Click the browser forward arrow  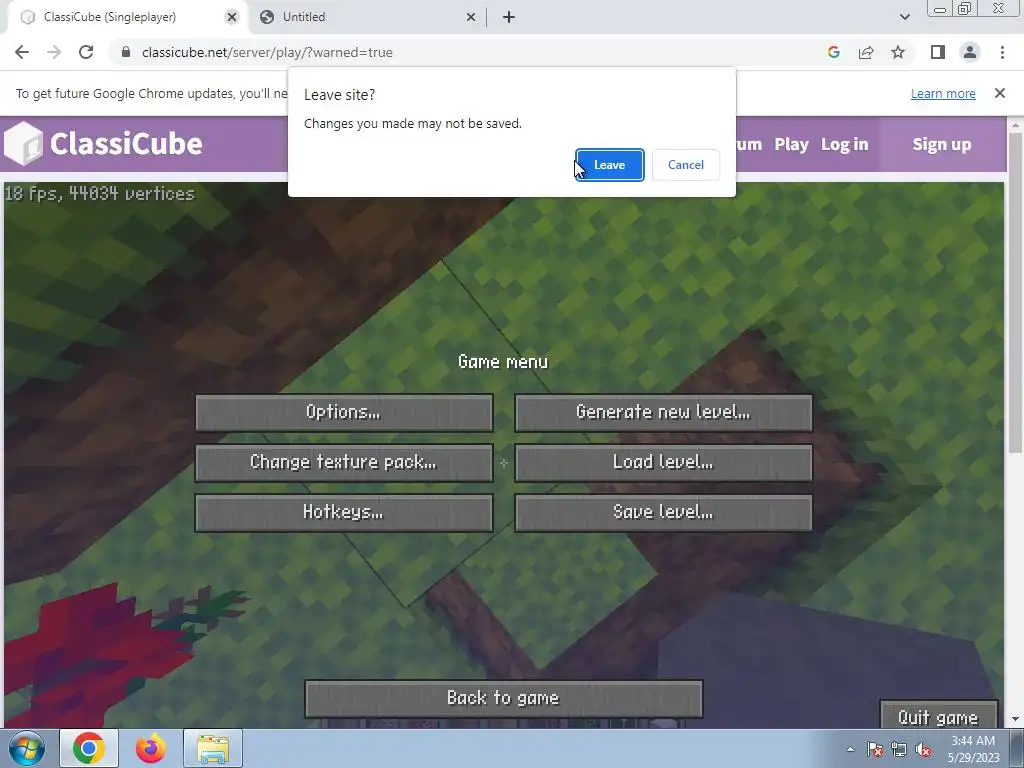[54, 52]
